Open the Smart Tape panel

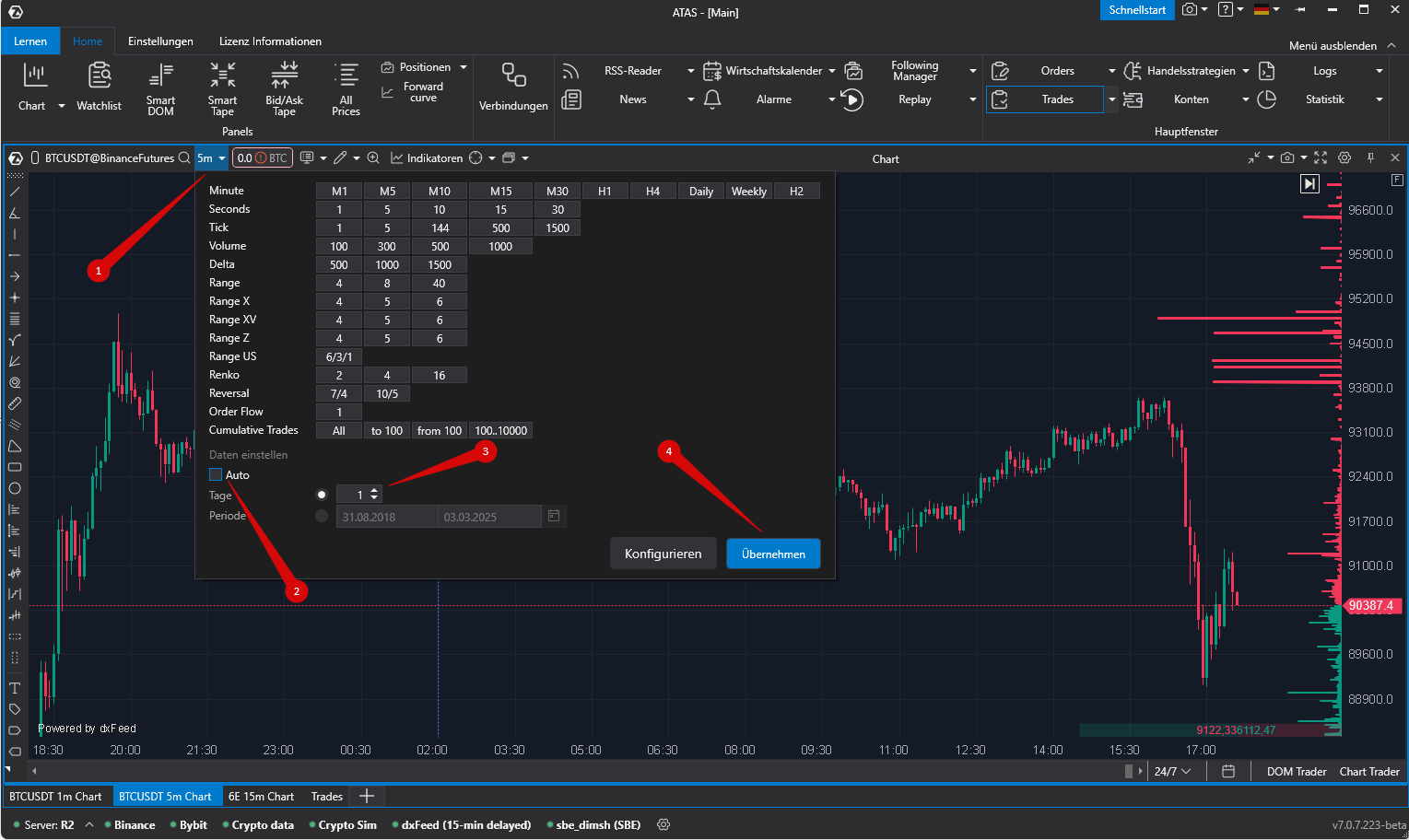222,88
